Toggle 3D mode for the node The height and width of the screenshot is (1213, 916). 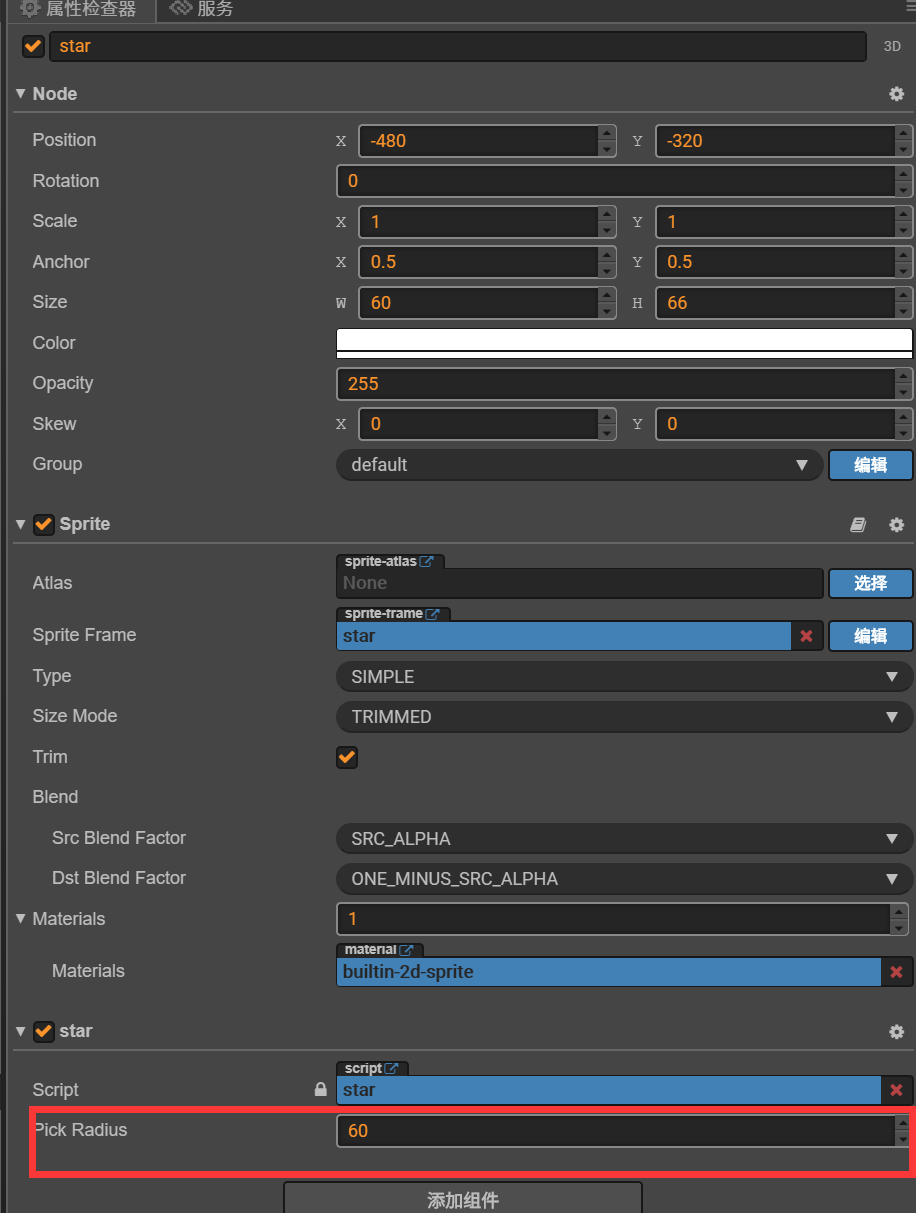[x=892, y=46]
